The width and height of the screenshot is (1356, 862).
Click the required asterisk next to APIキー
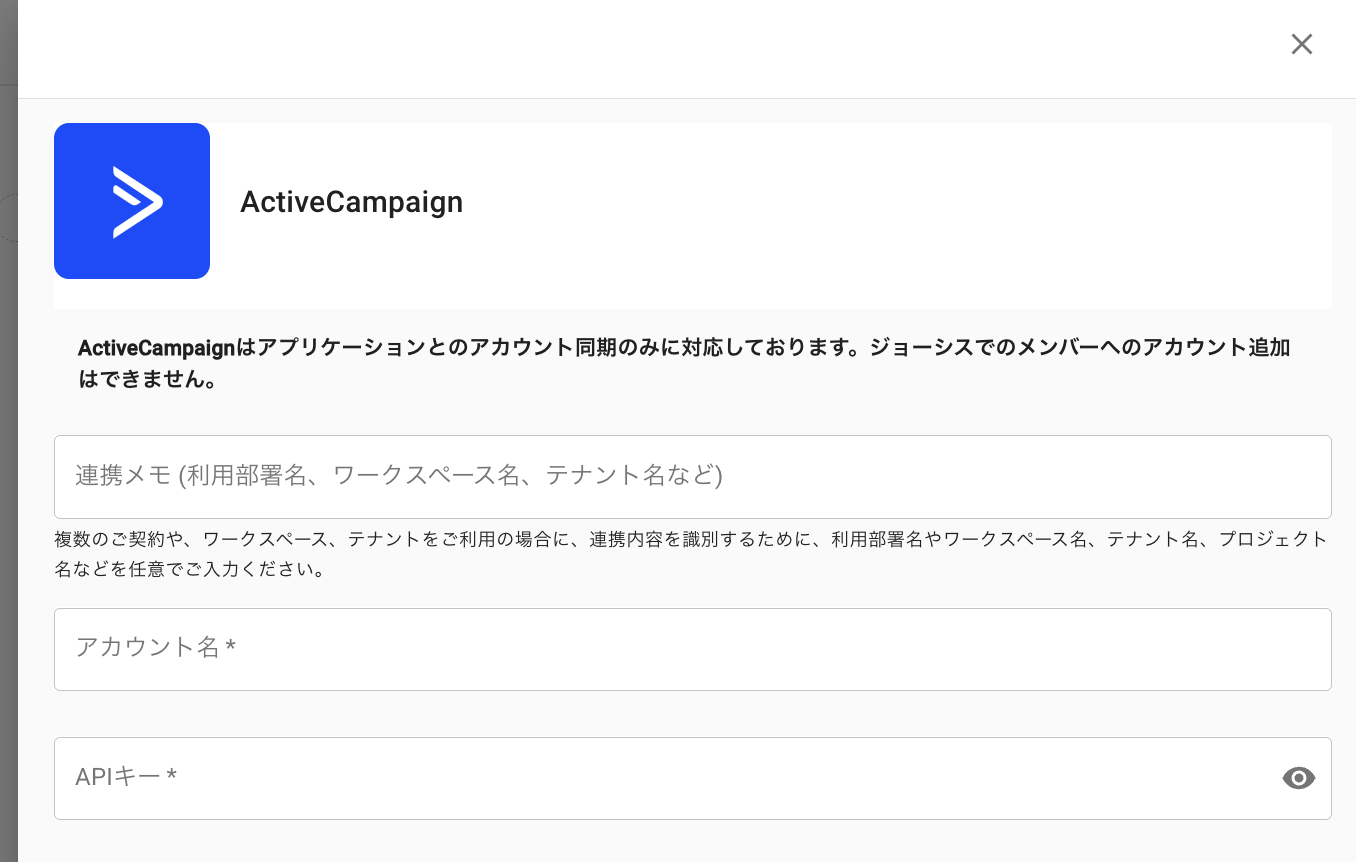(x=172, y=776)
